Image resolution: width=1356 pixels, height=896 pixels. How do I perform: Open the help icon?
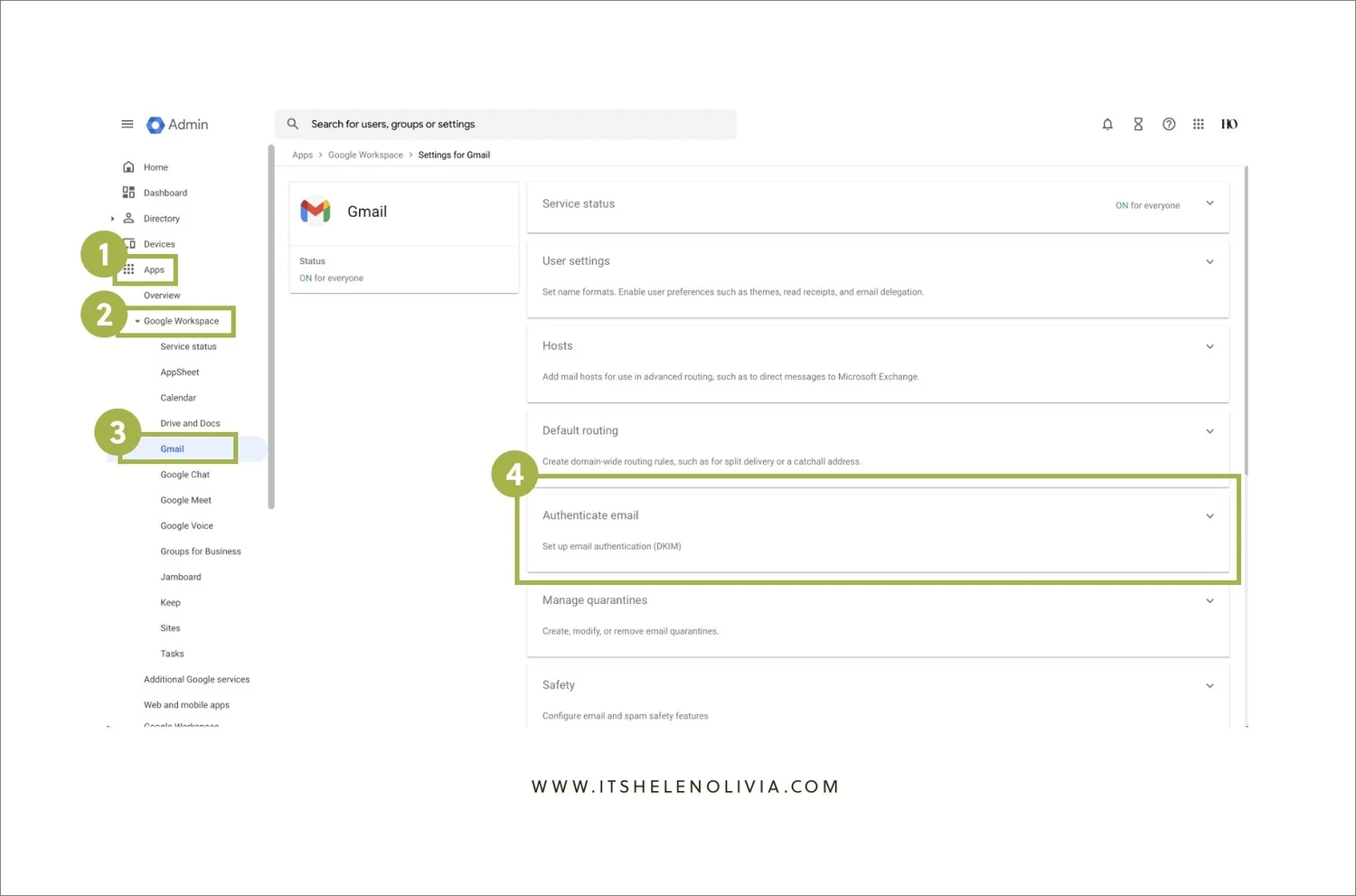[x=1169, y=124]
